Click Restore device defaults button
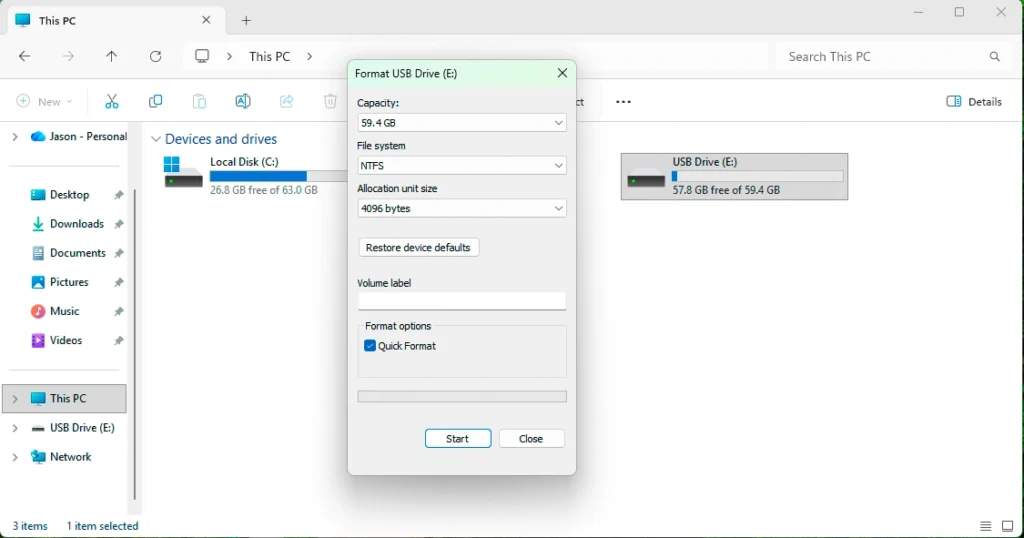This screenshot has width=1024, height=538. coord(418,248)
